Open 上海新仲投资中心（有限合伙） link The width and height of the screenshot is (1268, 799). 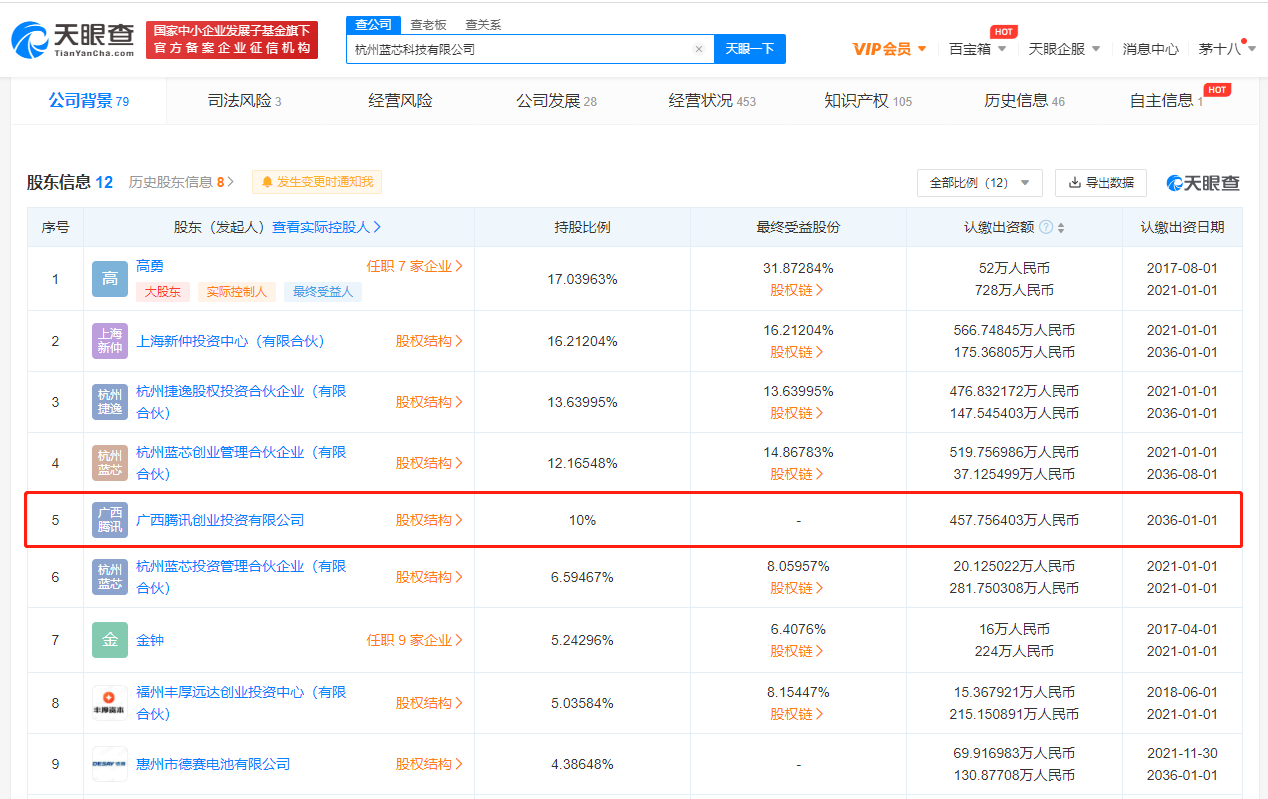[231, 341]
